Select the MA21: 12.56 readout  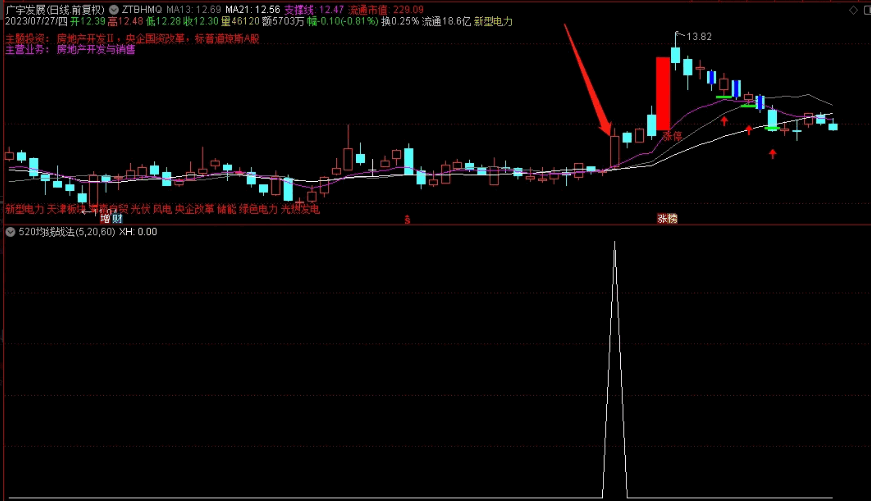pos(253,9)
